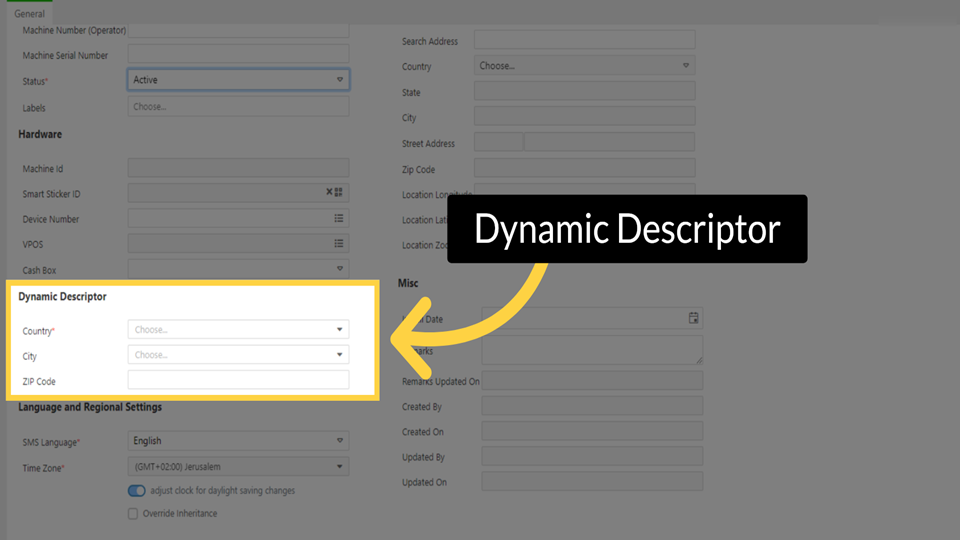Toggle adjust clock for daylight saving changes
The image size is (960, 540).
click(137, 491)
